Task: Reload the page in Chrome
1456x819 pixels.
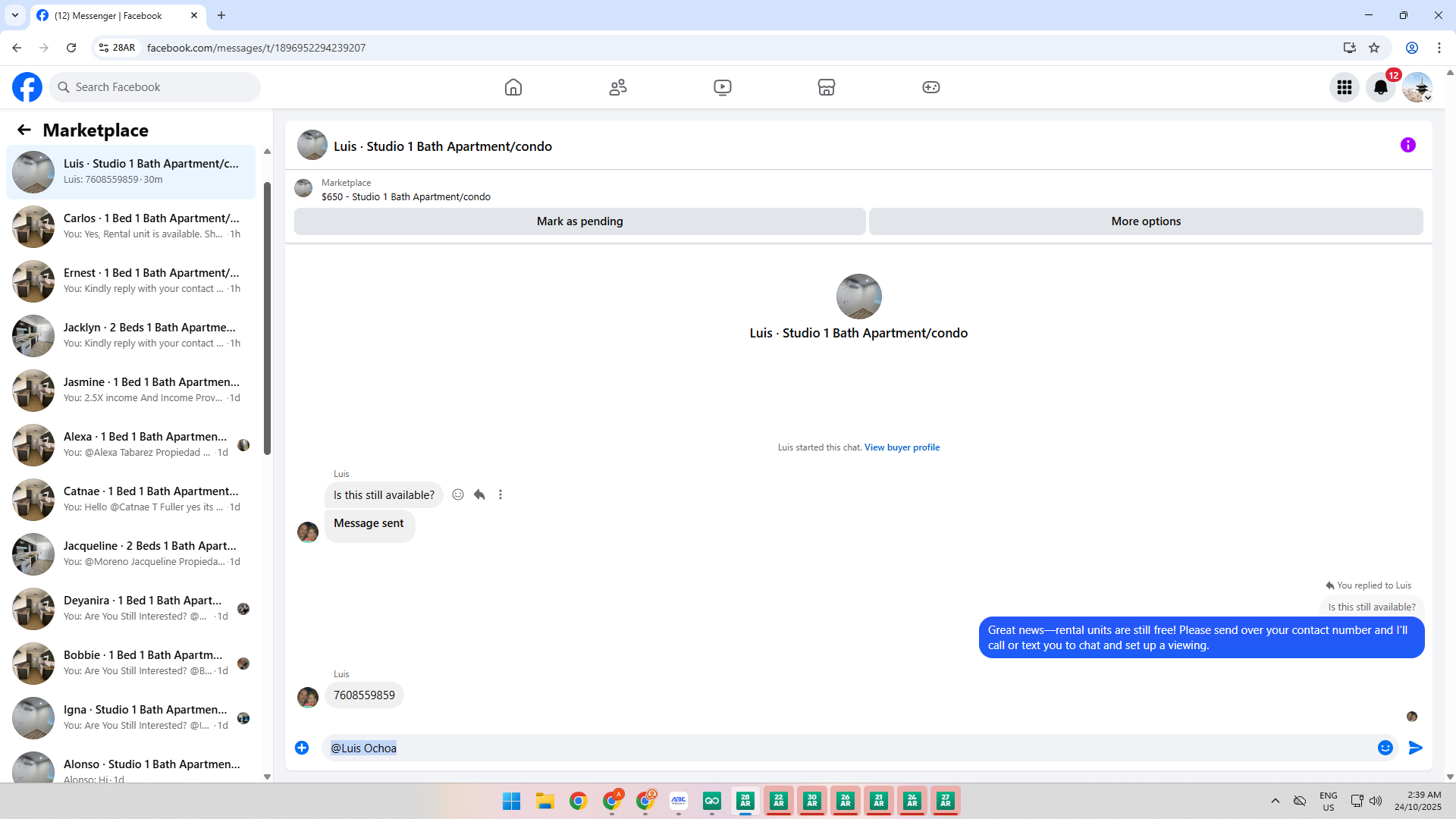Action: coord(71,48)
